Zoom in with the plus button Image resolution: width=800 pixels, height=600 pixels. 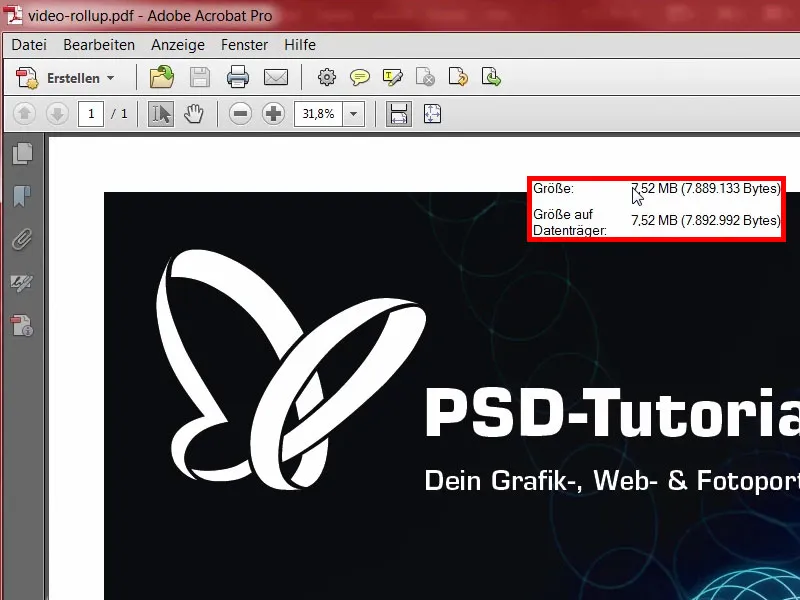tap(273, 114)
